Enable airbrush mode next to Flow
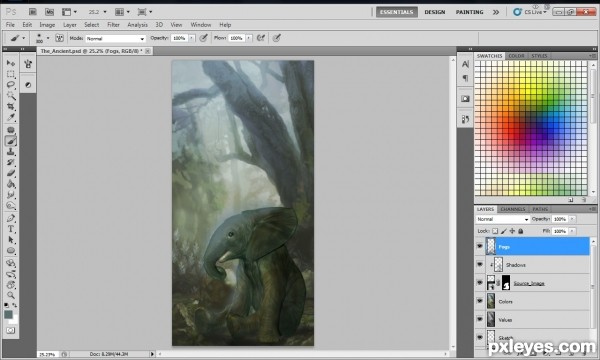The height and width of the screenshot is (360, 600). click(261, 38)
